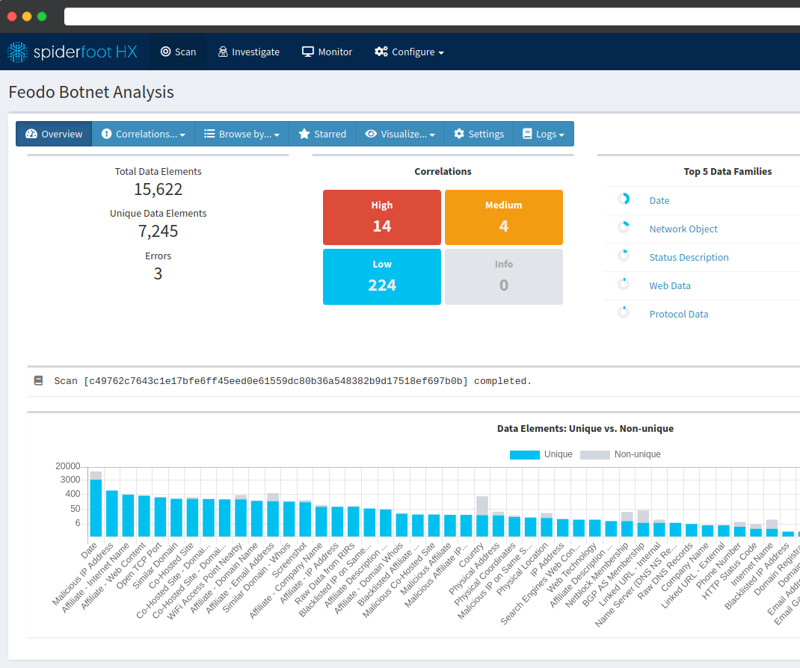Click the Overview dashboard gauge icon
Screen dimensions: 800x668
[31, 134]
